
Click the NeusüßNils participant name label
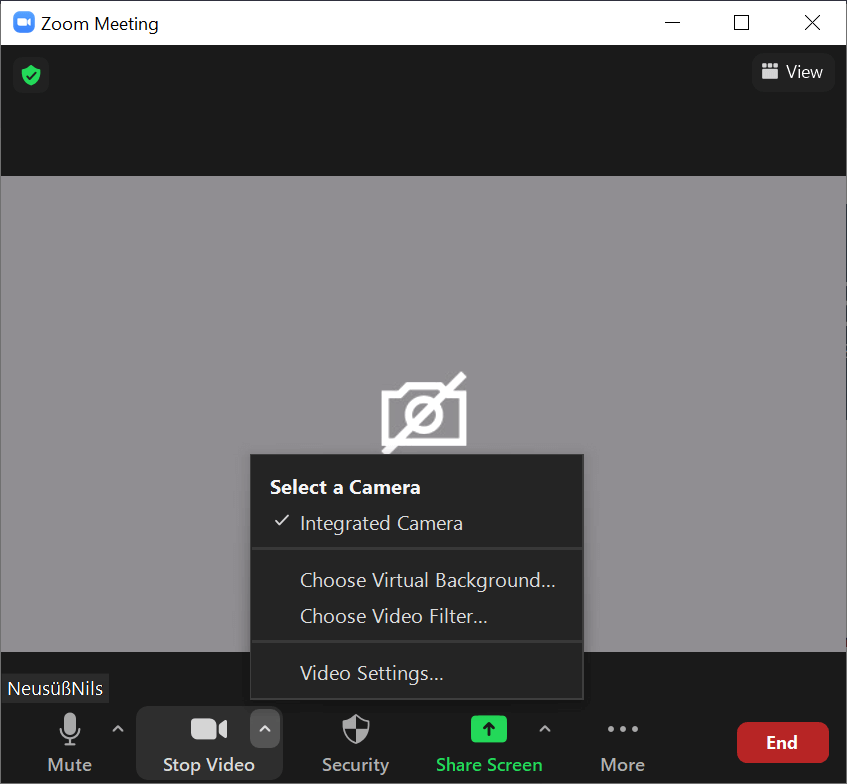(55, 688)
